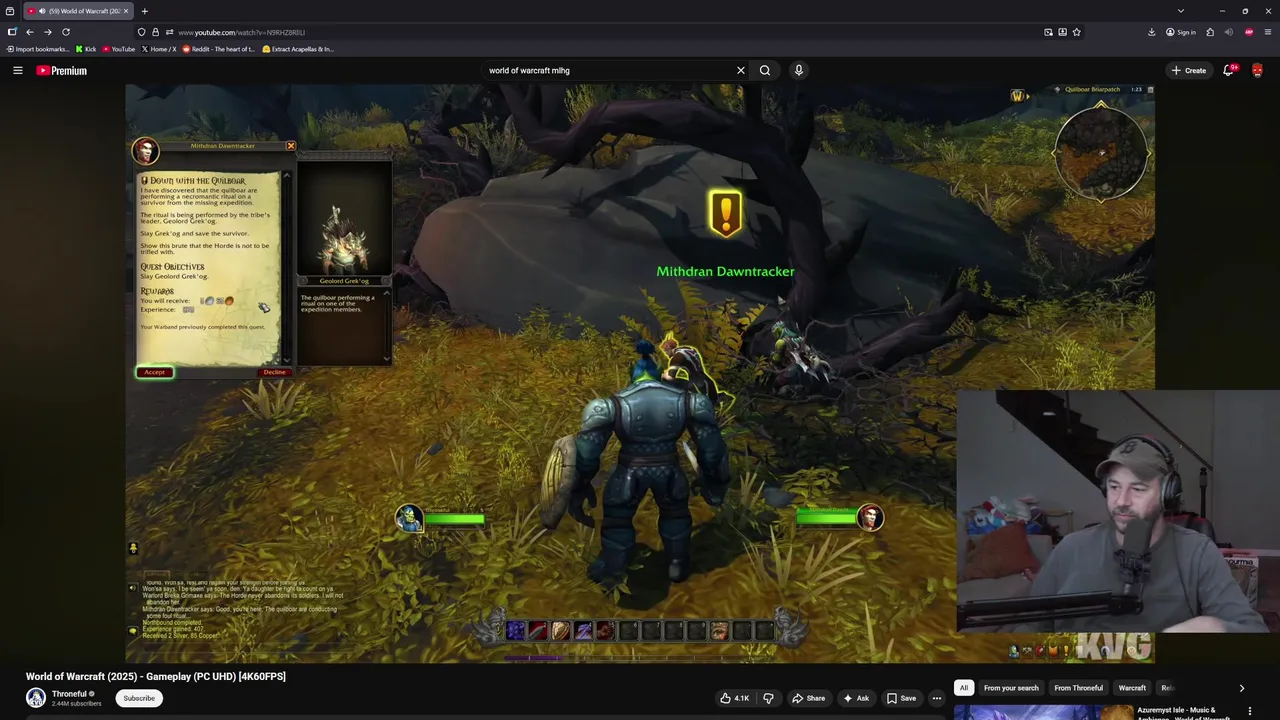
Task: Open the Home / X bookmark
Action: [x=159, y=49]
